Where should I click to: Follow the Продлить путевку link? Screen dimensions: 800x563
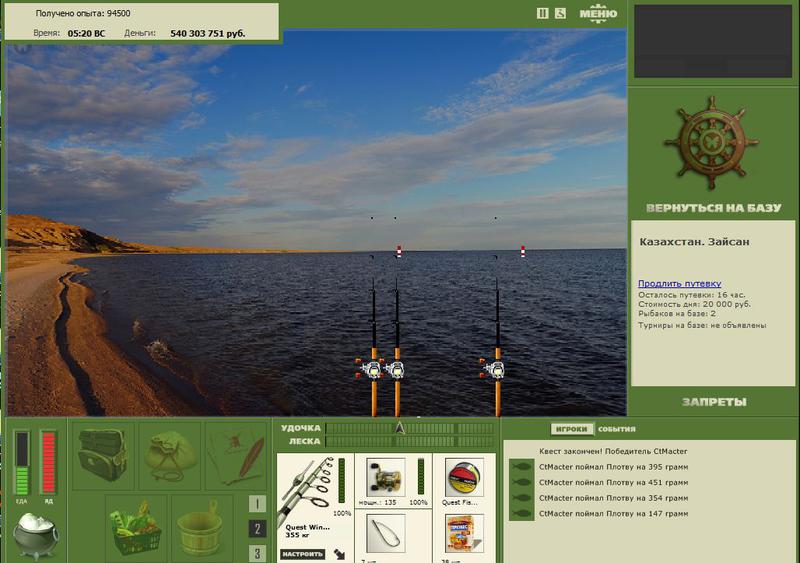click(679, 283)
